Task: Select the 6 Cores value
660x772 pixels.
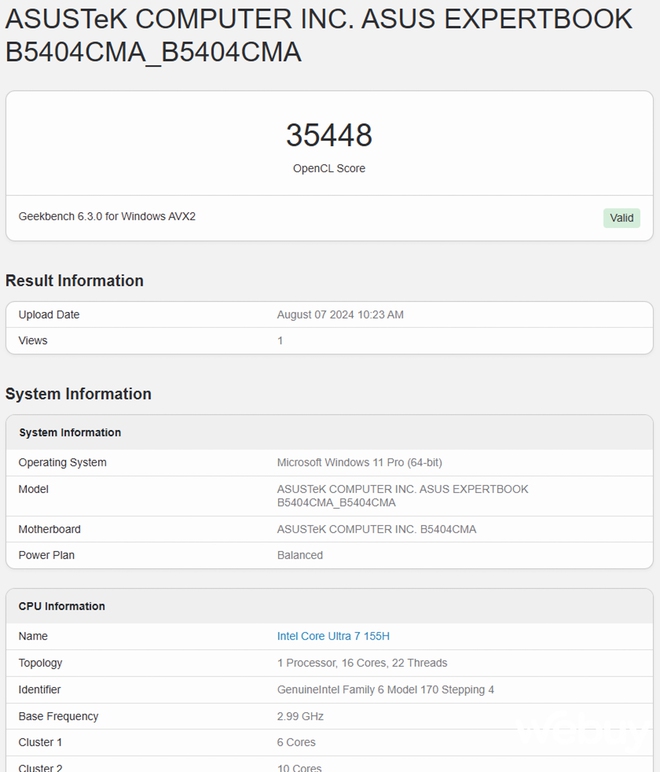Action: pyautogui.click(x=296, y=742)
